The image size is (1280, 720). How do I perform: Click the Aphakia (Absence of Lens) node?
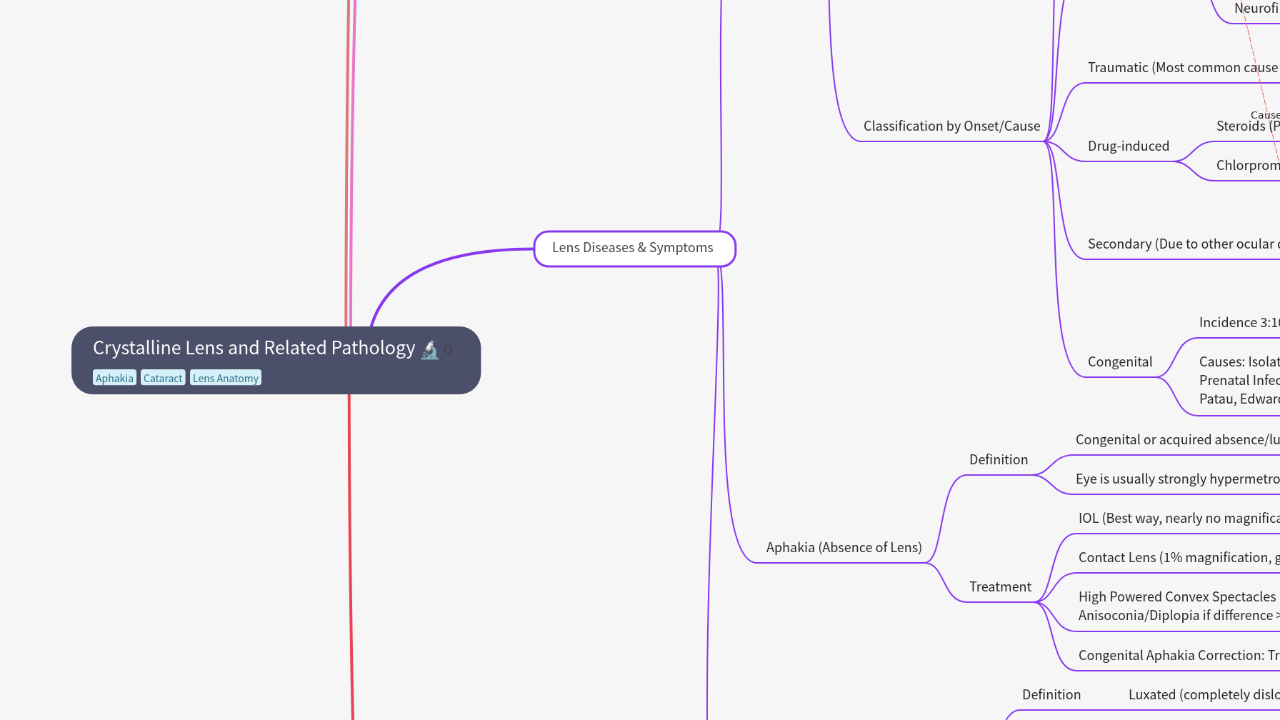843,547
